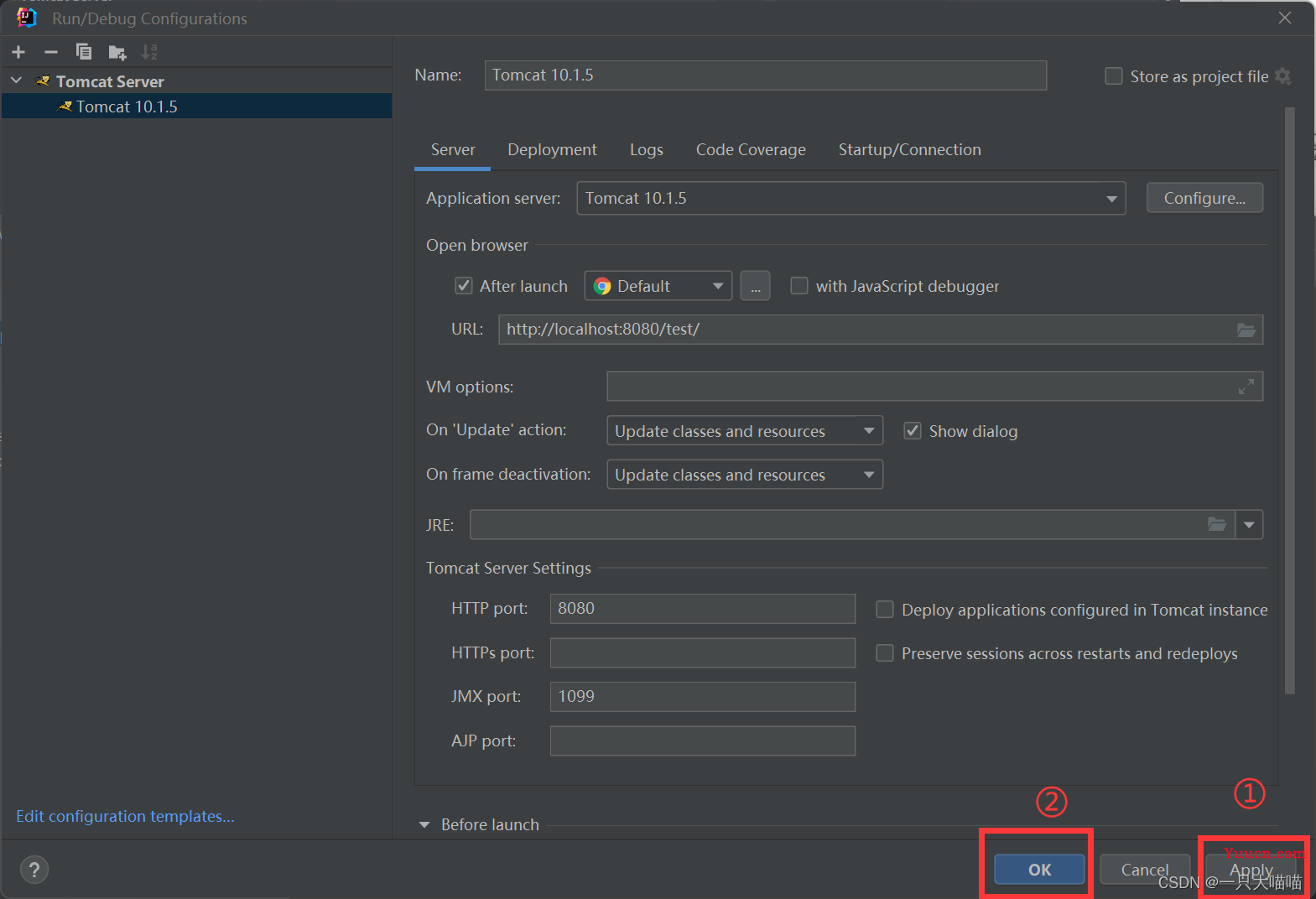Open the Startup/Connection tab
Image resolution: width=1316 pixels, height=899 pixels.
(x=910, y=150)
